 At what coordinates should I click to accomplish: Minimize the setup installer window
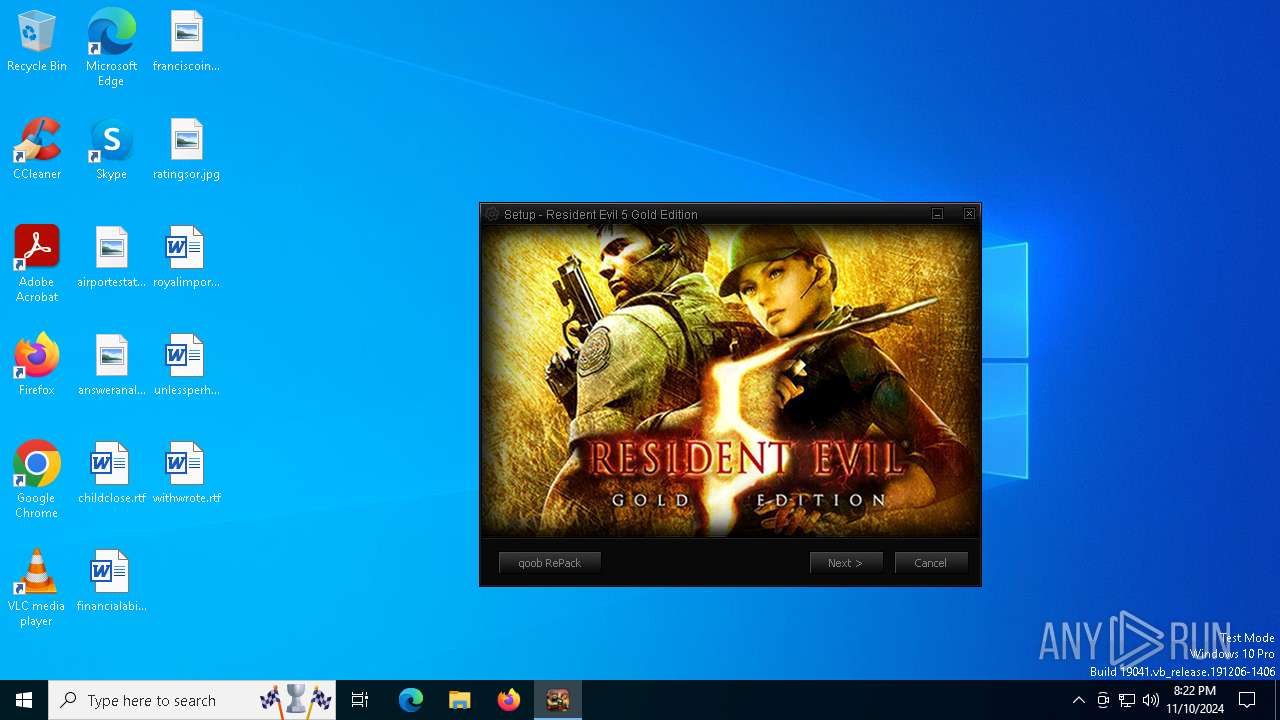(938, 214)
